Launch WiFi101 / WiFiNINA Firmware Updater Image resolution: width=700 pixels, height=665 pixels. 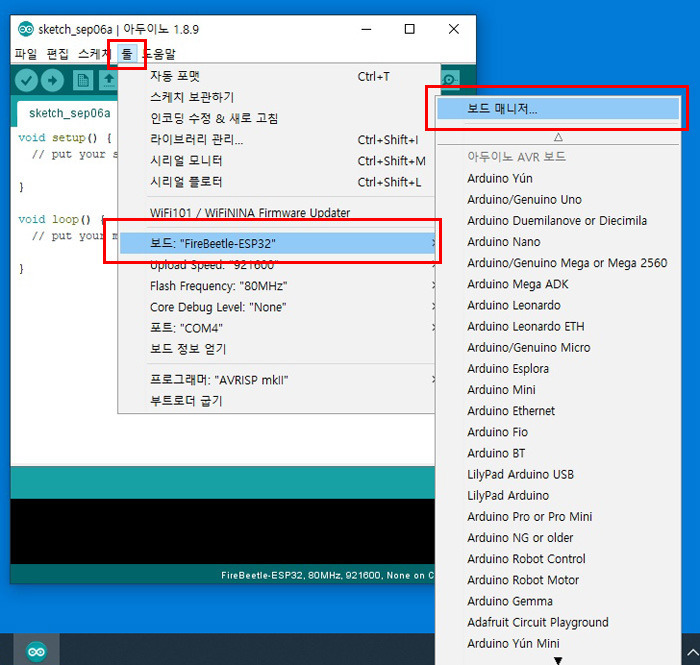click(277, 213)
